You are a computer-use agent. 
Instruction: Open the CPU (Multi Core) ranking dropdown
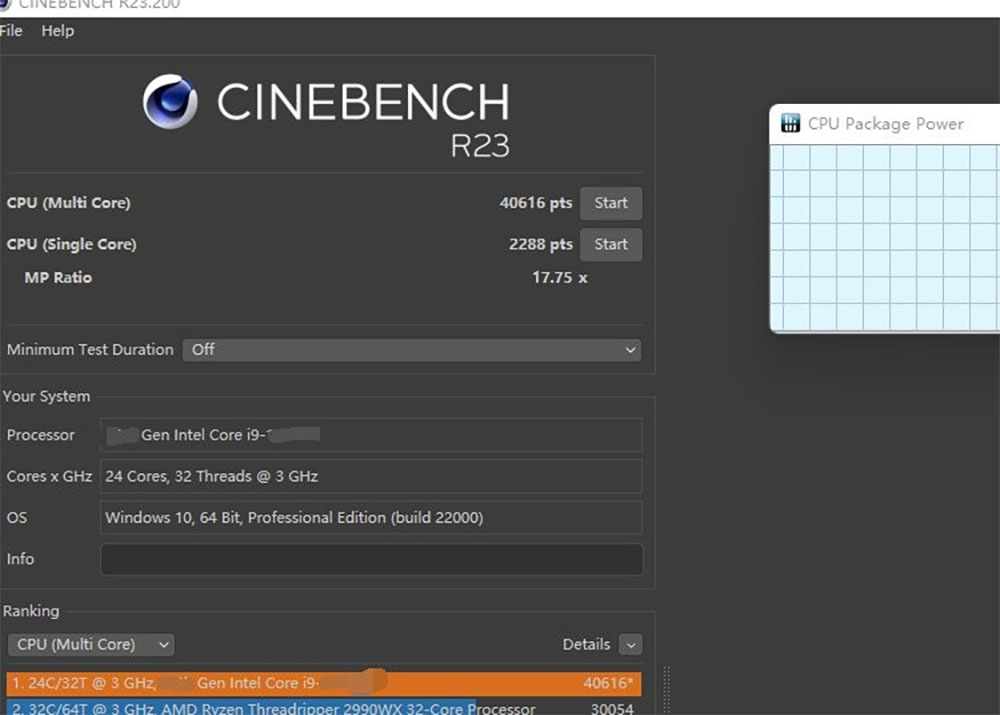point(91,644)
